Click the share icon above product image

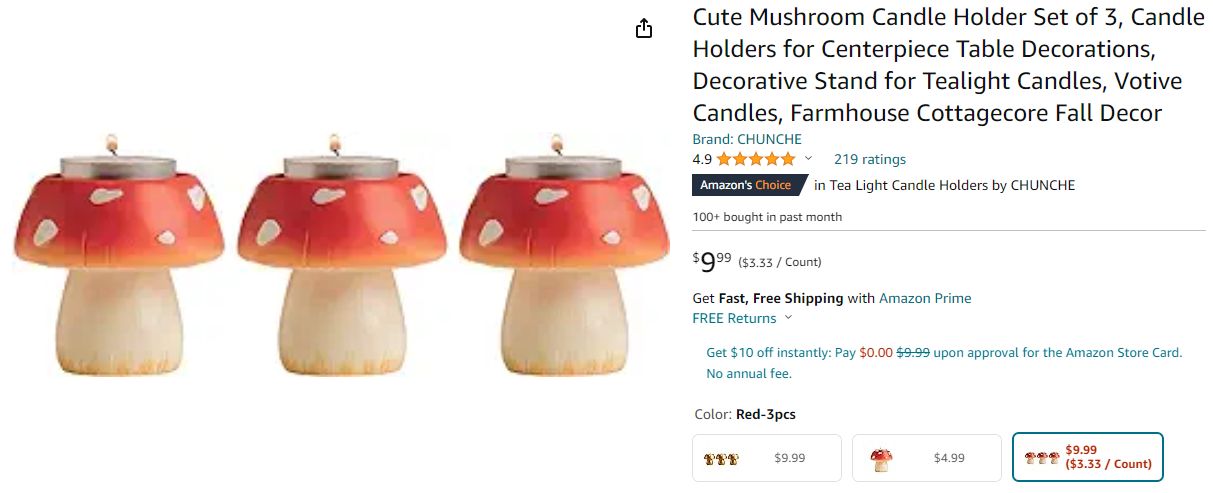click(644, 28)
